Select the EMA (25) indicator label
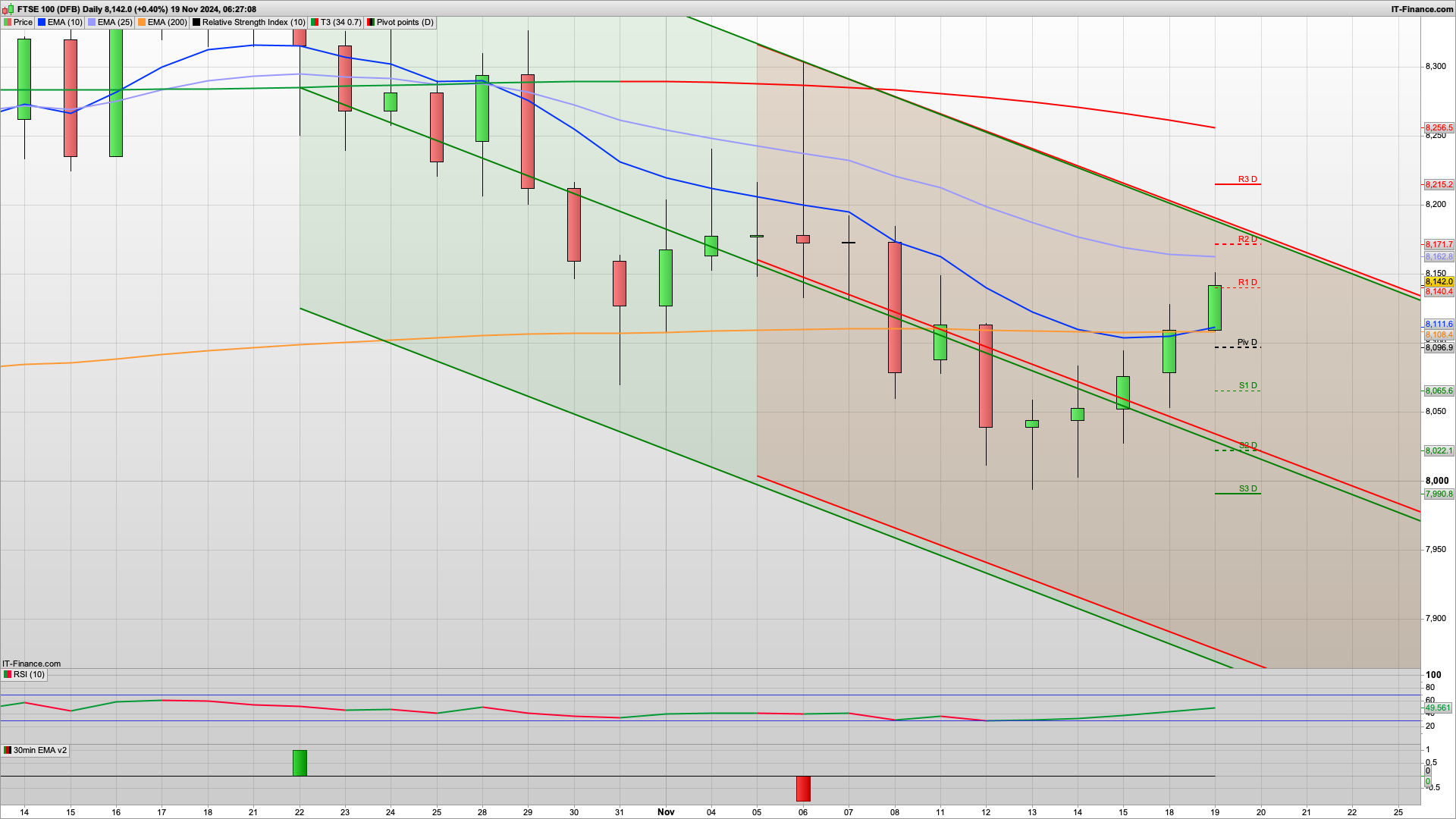The width and height of the screenshot is (1456, 819). point(110,22)
